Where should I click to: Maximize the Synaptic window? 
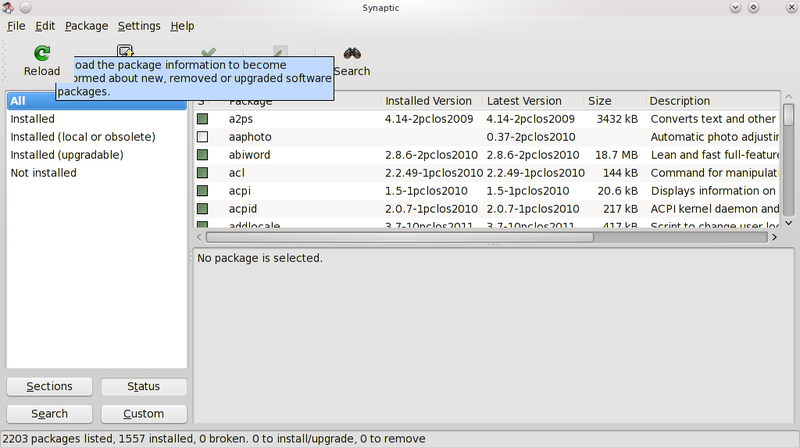pos(754,8)
